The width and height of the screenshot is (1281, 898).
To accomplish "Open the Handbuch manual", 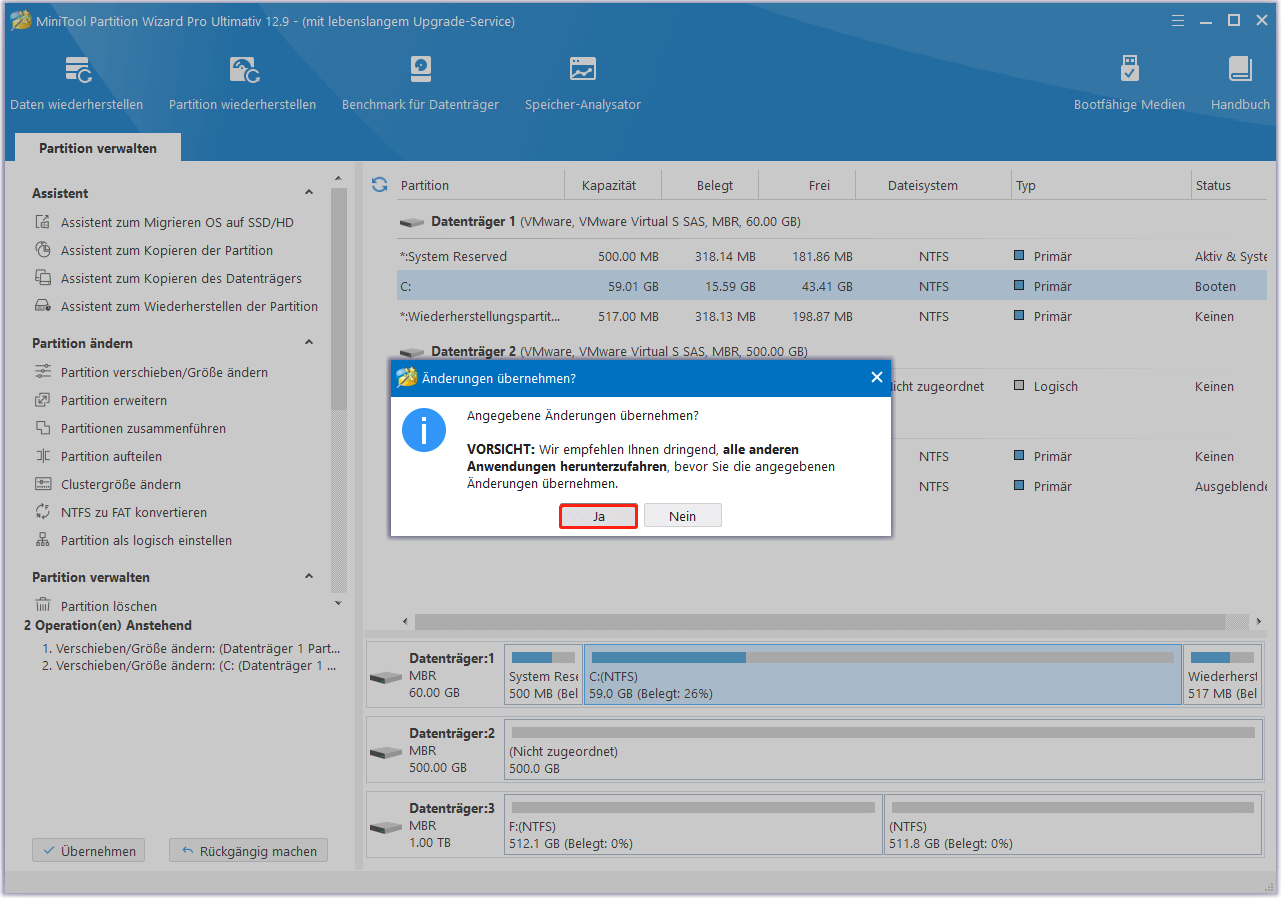I will [1240, 83].
